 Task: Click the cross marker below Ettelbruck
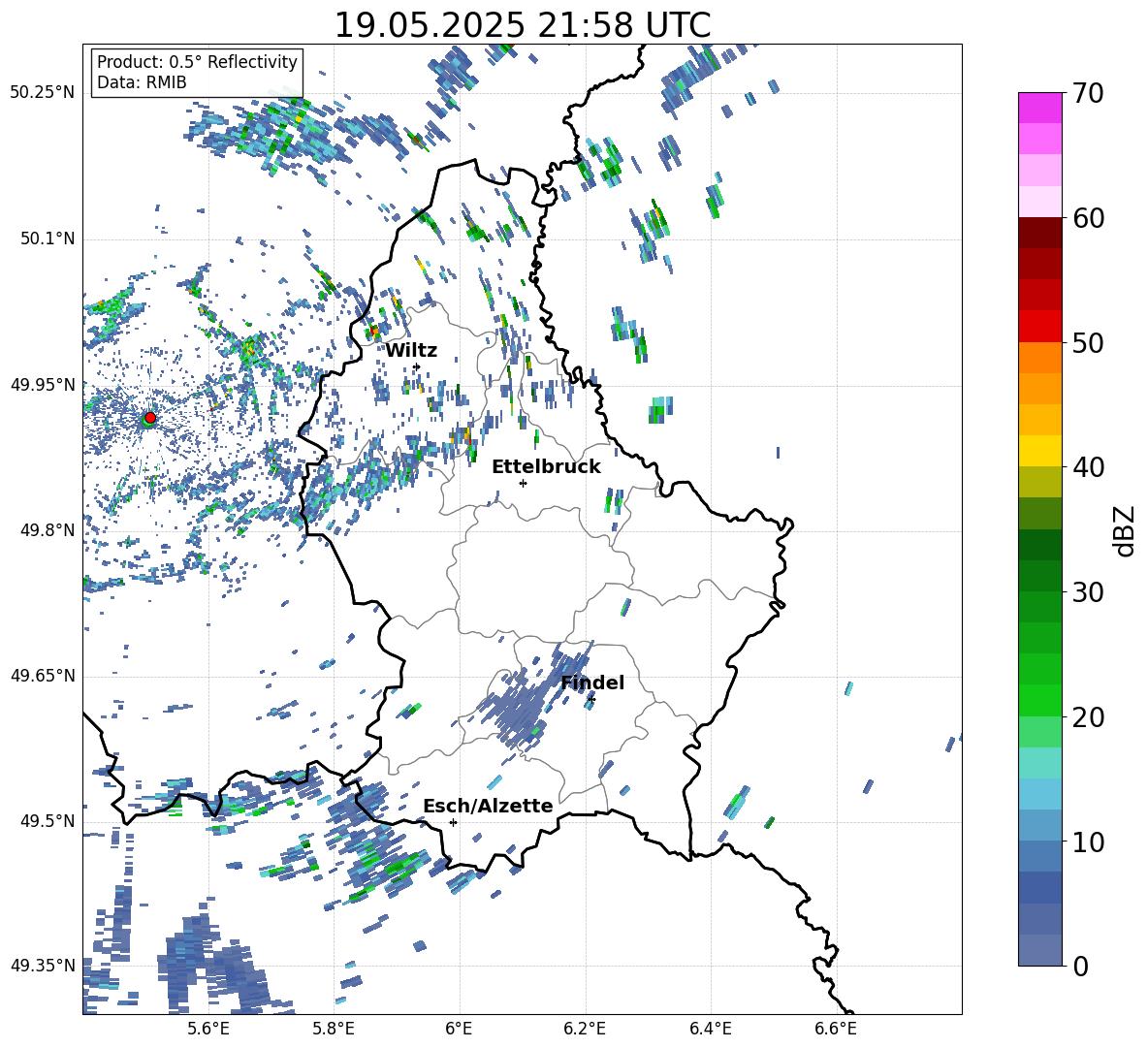coord(523,483)
